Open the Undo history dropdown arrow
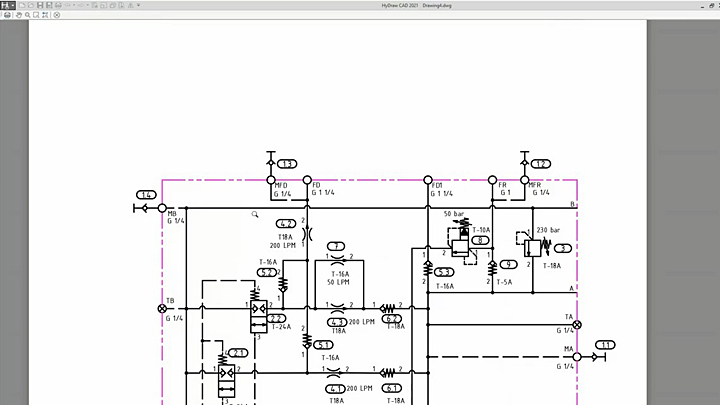 [74, 5]
